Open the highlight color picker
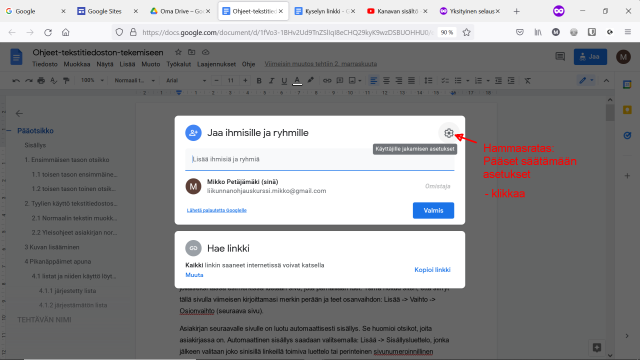 pos(311,81)
